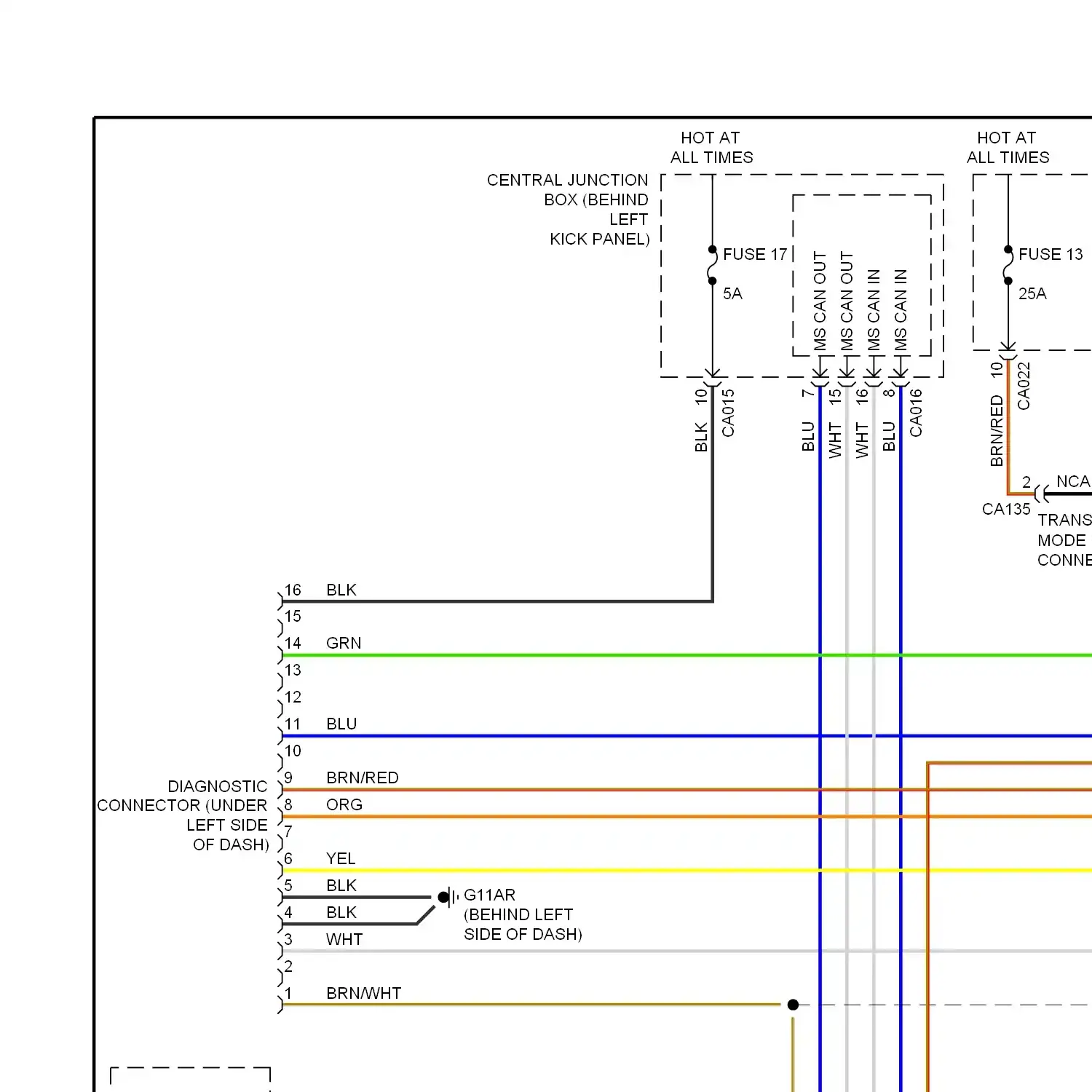Screen dimensions: 1092x1092
Task: Click the BLK label at pin 5
Action: click(341, 885)
